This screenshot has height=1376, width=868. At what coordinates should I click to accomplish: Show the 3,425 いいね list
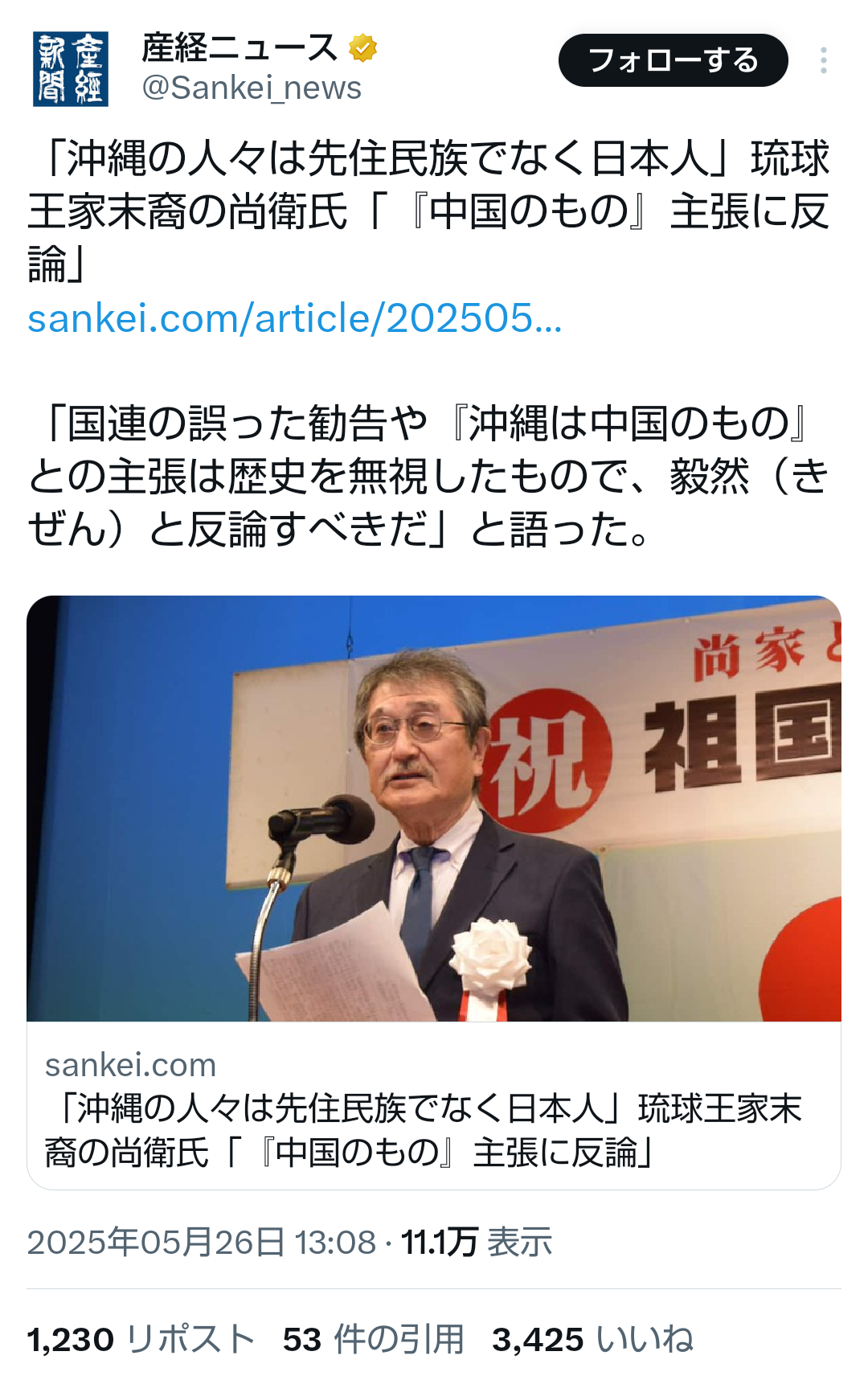pyautogui.click(x=593, y=1340)
